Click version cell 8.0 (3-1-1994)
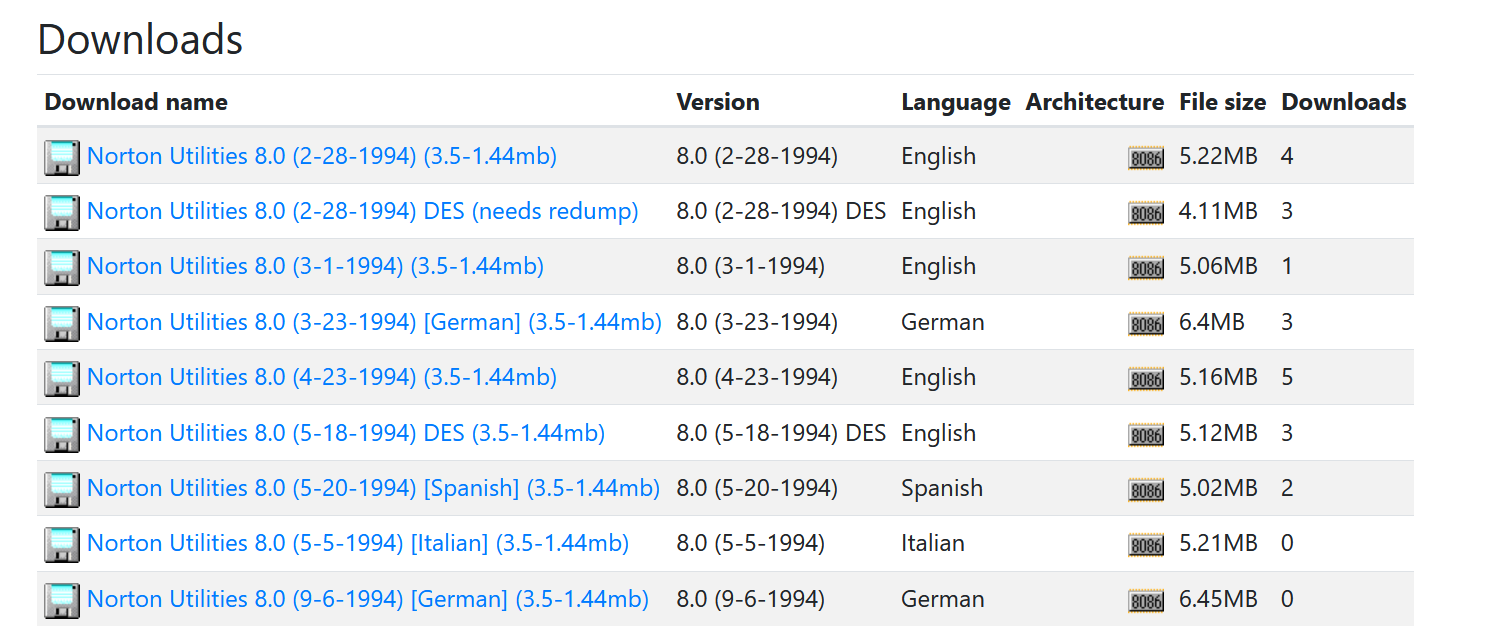This screenshot has height=639, width=1506. [751, 266]
